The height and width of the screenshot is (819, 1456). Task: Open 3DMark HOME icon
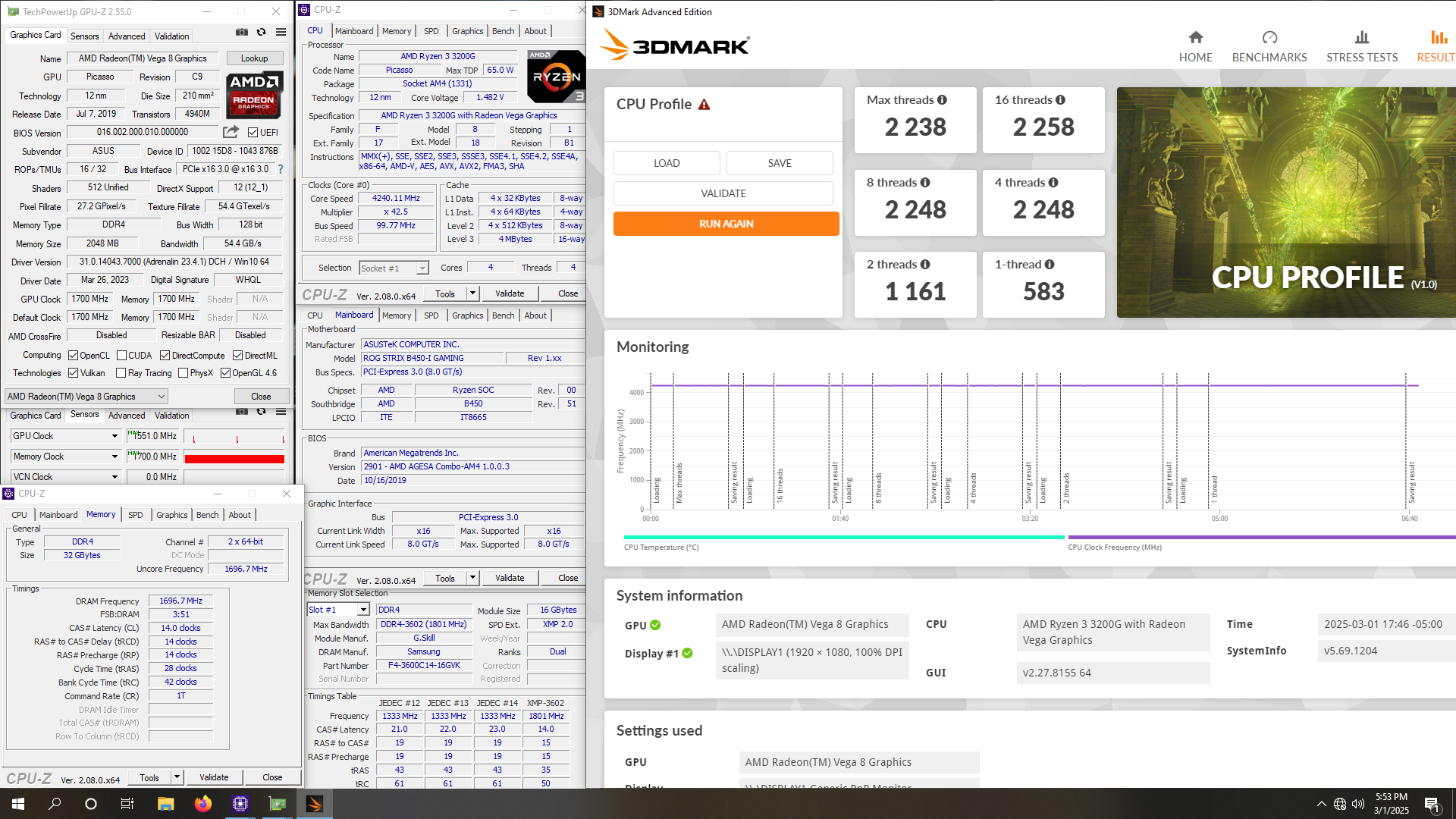pyautogui.click(x=1195, y=37)
